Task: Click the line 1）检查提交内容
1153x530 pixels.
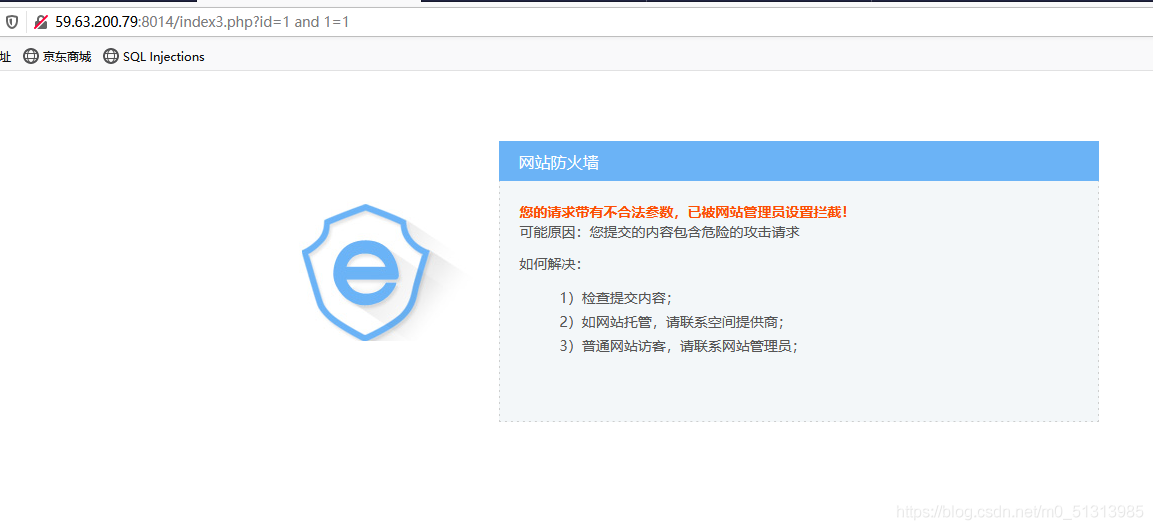Action: (x=615, y=298)
